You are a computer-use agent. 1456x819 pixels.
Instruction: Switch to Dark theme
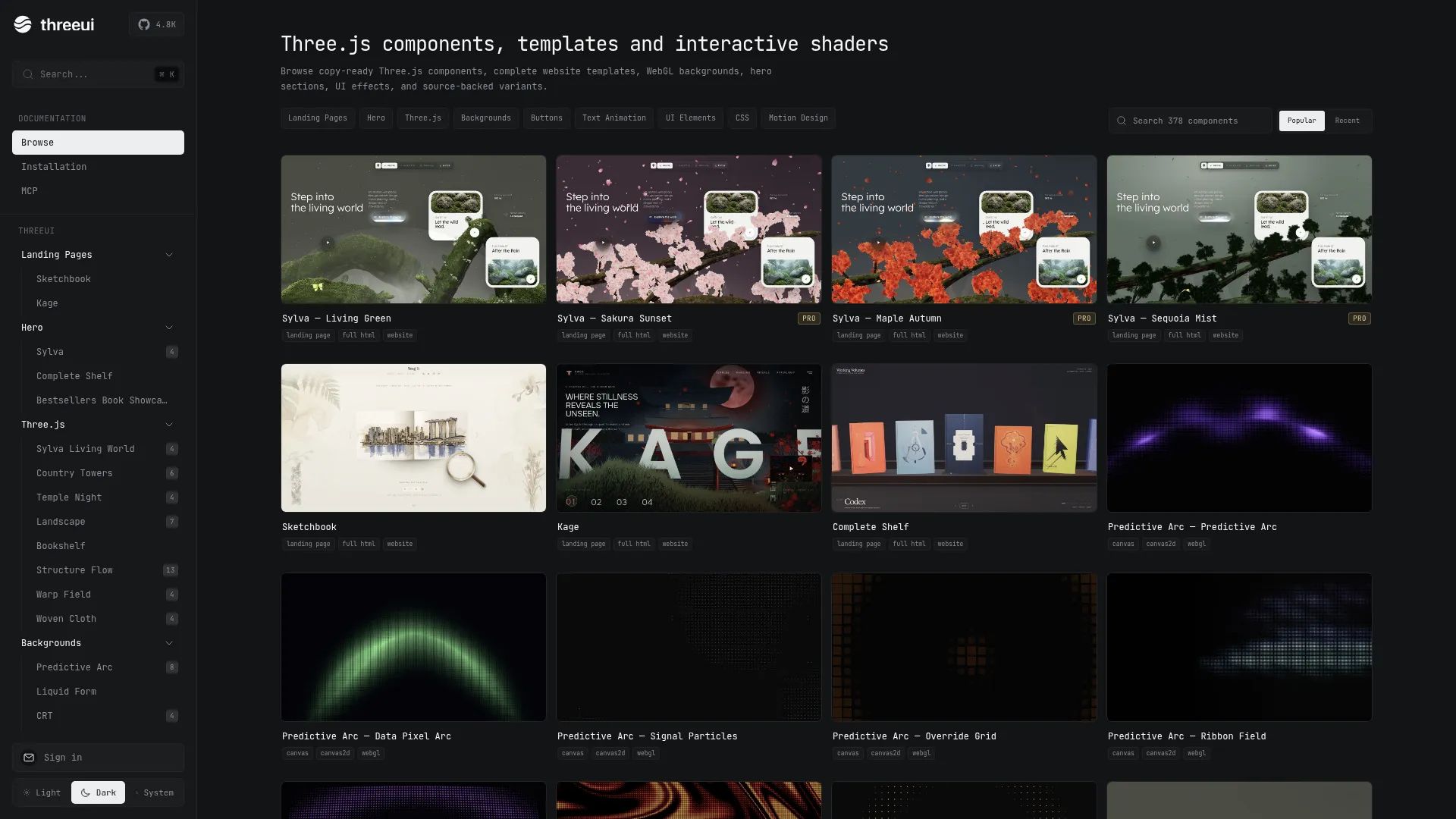(98, 792)
